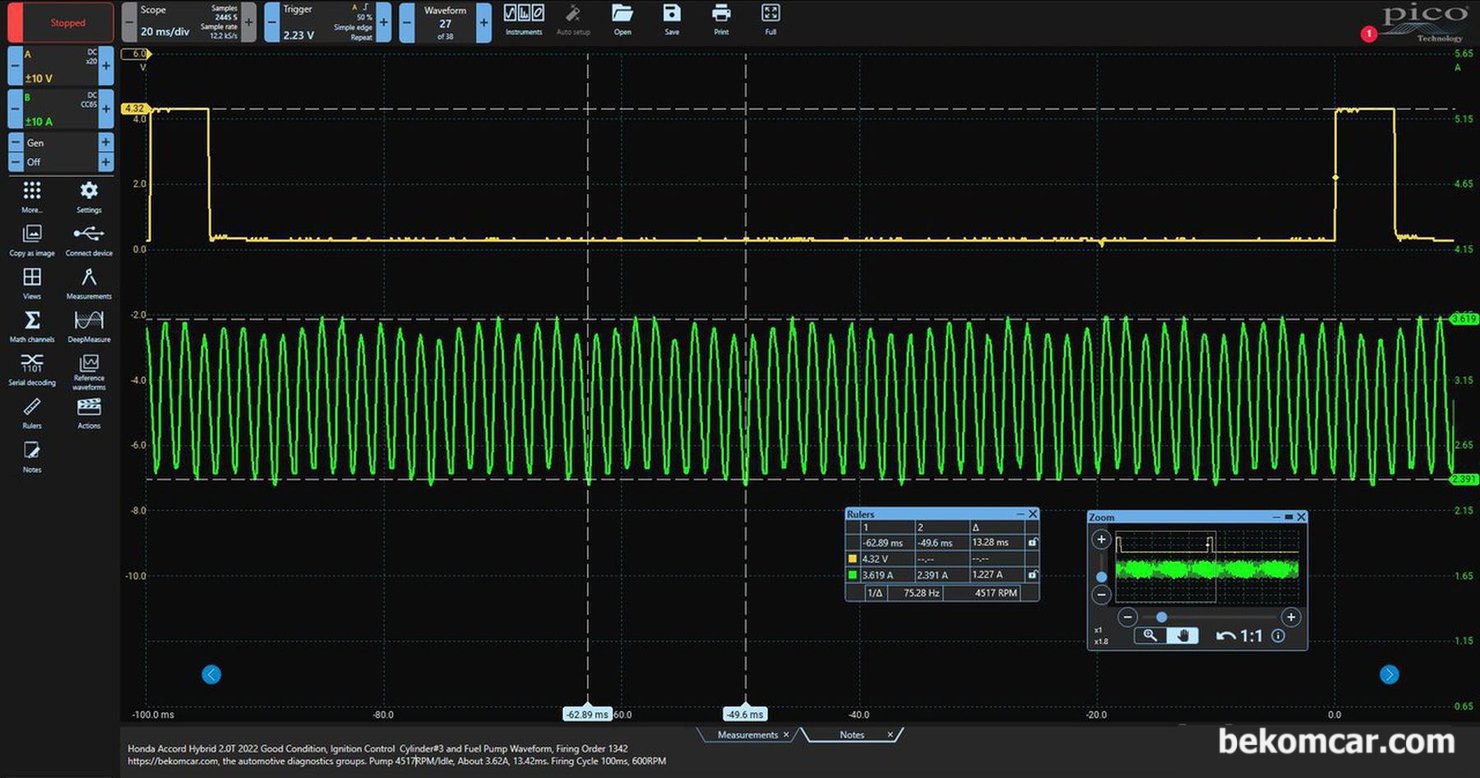Close the Measurements tab
Viewport: 1480px width, 778px height.
pos(786,735)
